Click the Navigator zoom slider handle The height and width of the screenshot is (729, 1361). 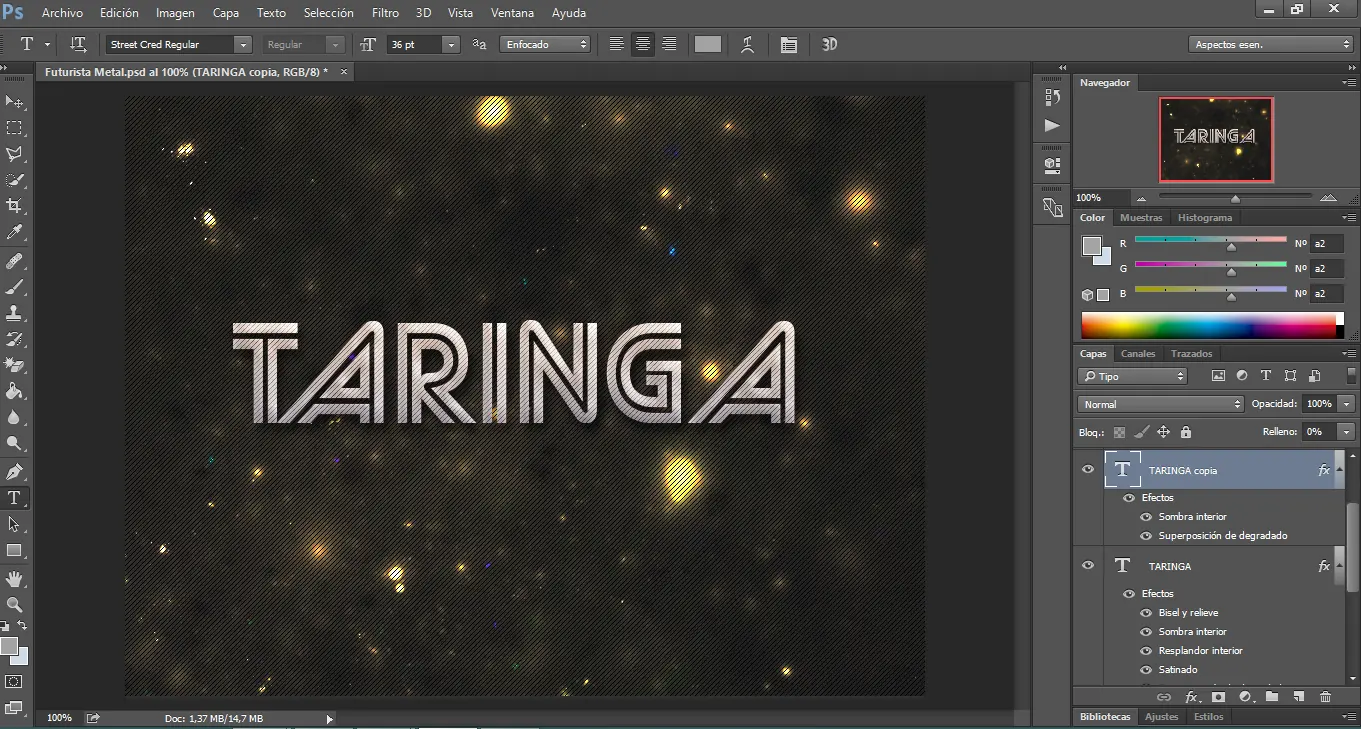point(1235,198)
